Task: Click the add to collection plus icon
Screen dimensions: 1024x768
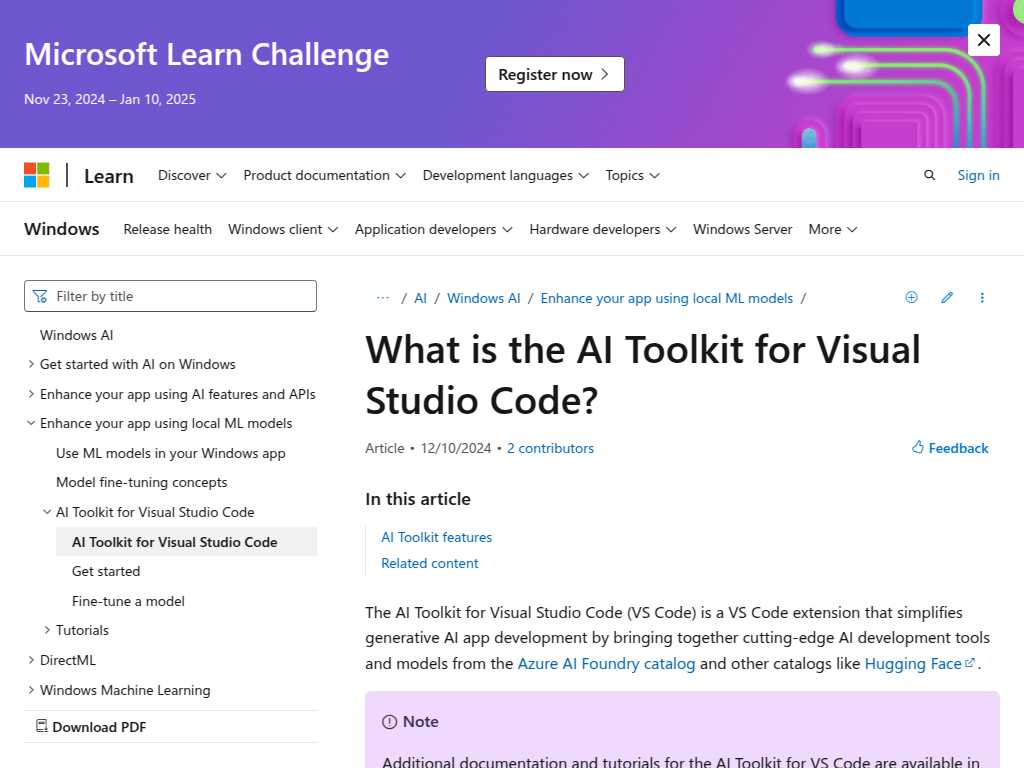Action: pos(912,298)
